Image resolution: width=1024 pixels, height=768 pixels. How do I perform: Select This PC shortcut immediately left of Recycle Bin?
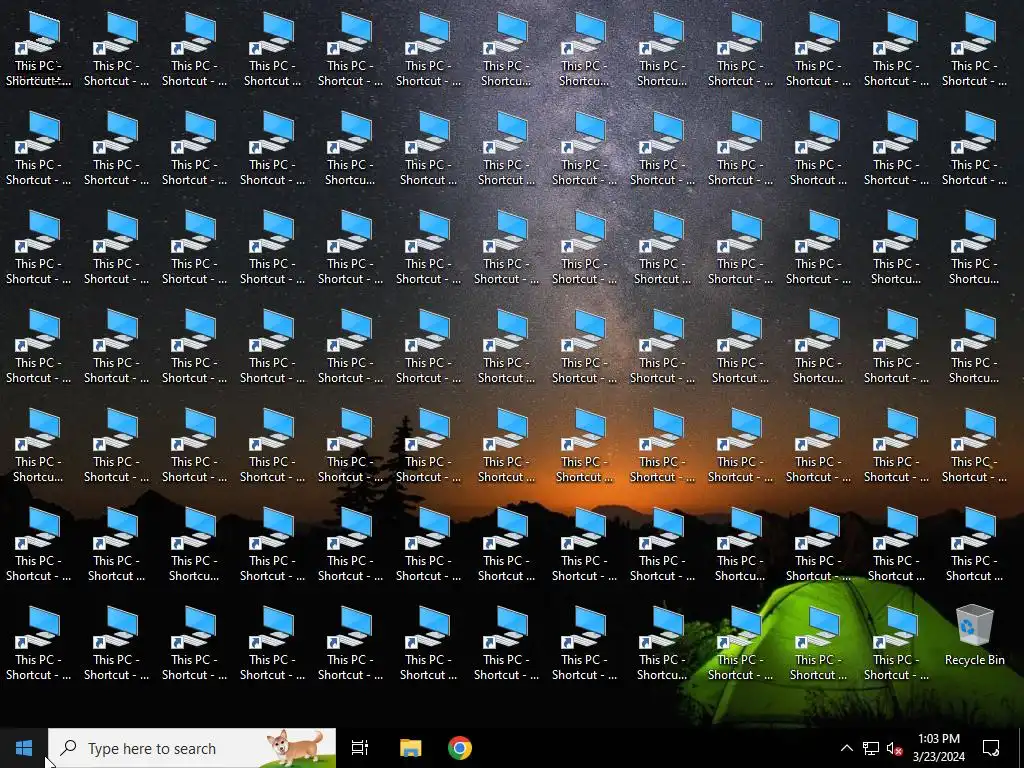896,643
